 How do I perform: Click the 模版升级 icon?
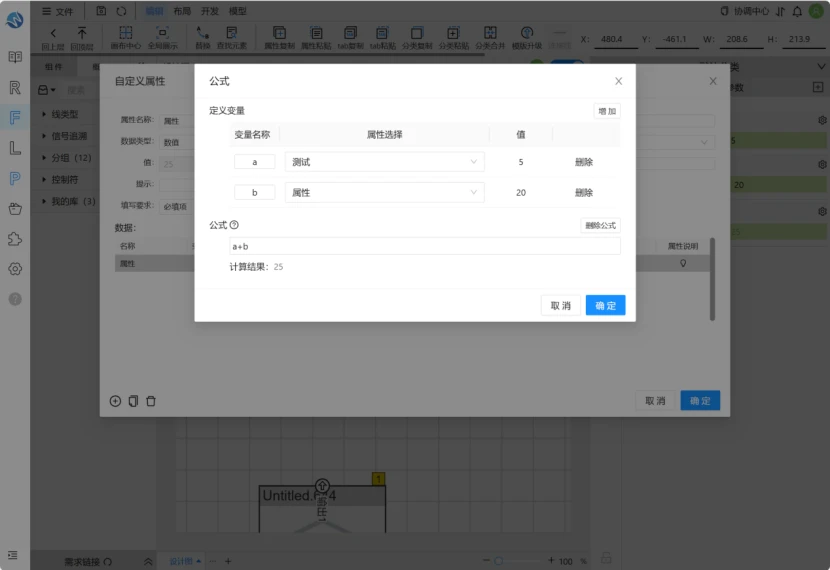coord(527,33)
